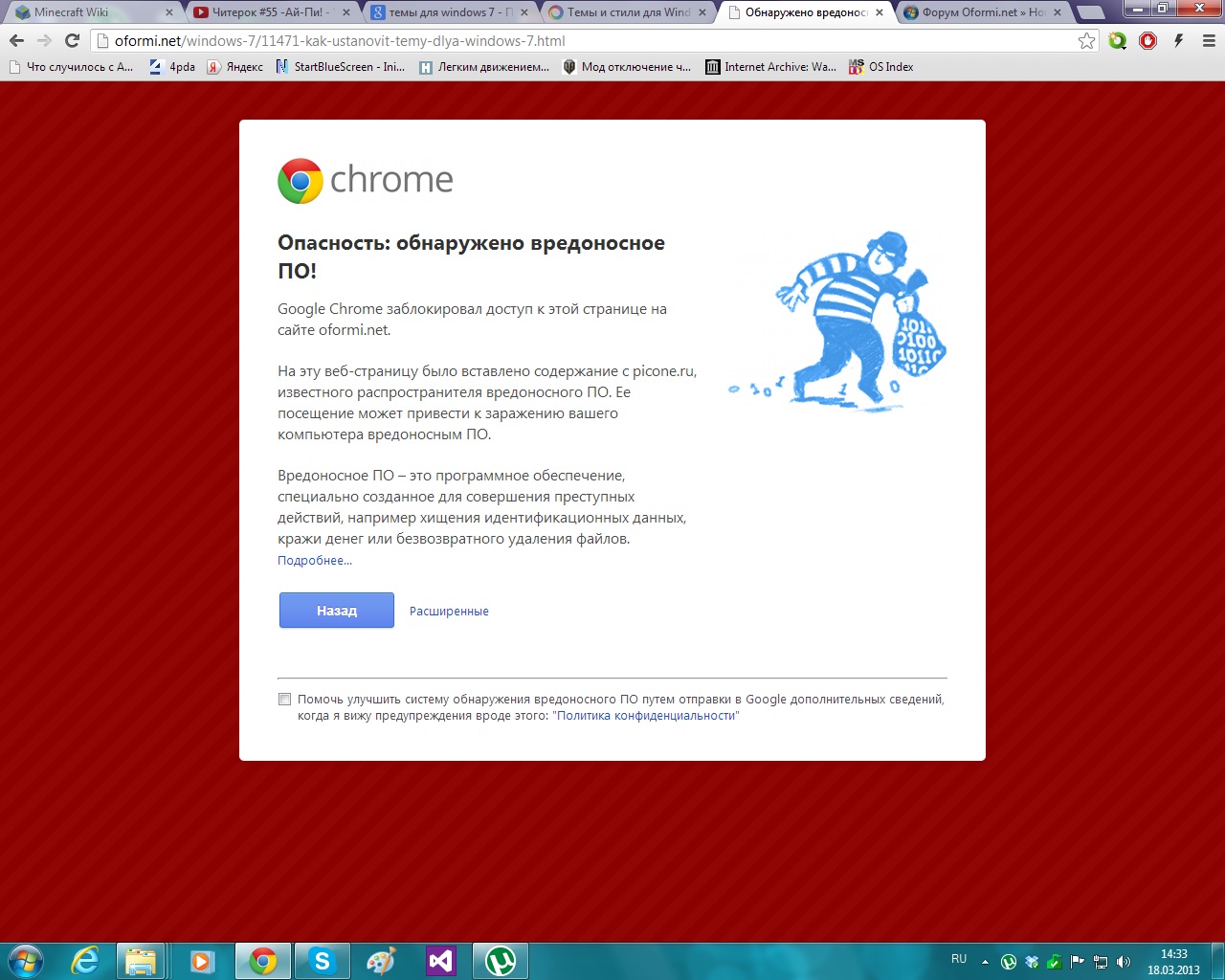Switch to the Темы и стили для Wind tab

(x=628, y=12)
